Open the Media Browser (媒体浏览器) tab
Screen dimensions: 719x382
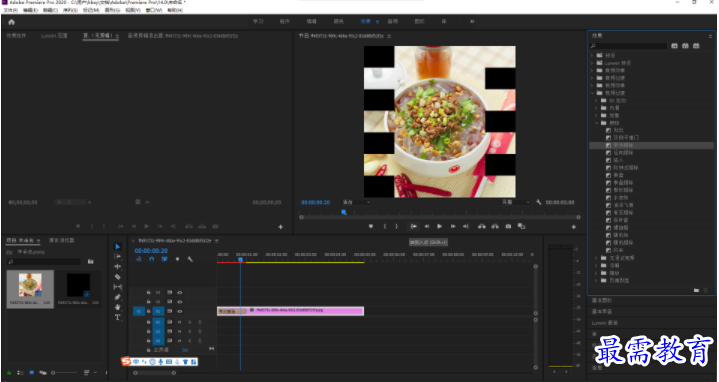[61, 240]
